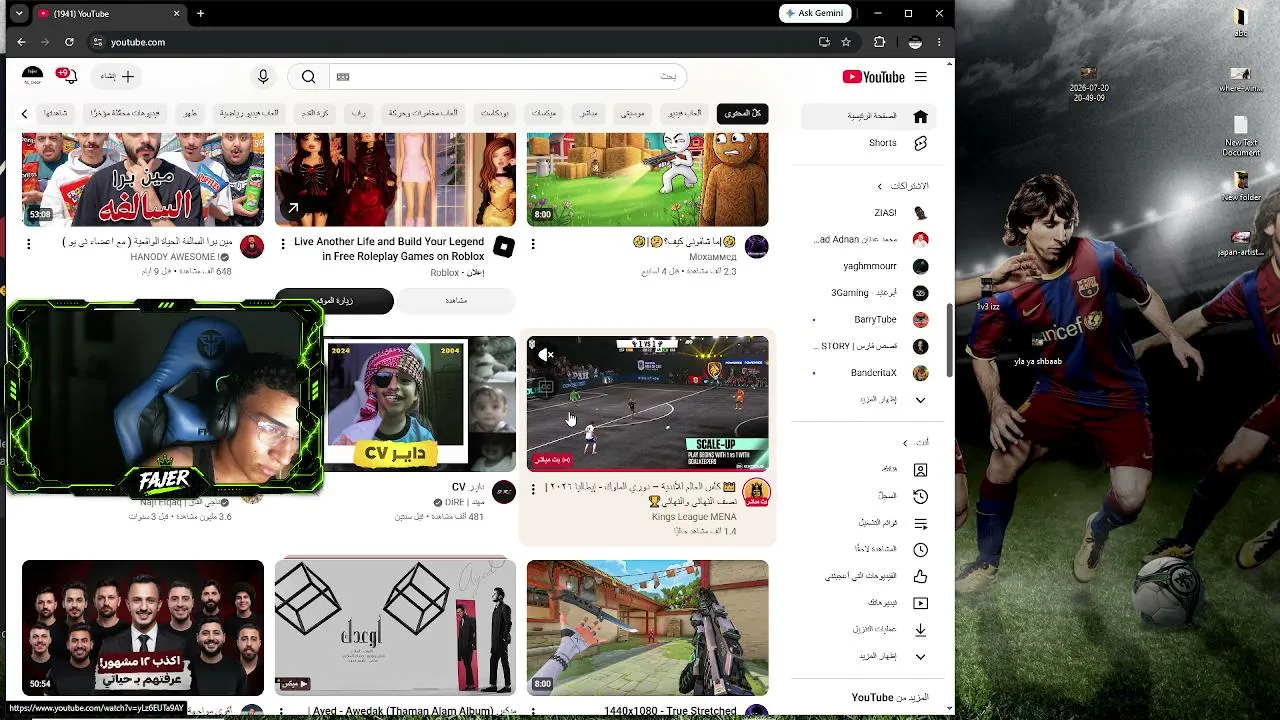Open the Chrome tab search dropdown

19,14
